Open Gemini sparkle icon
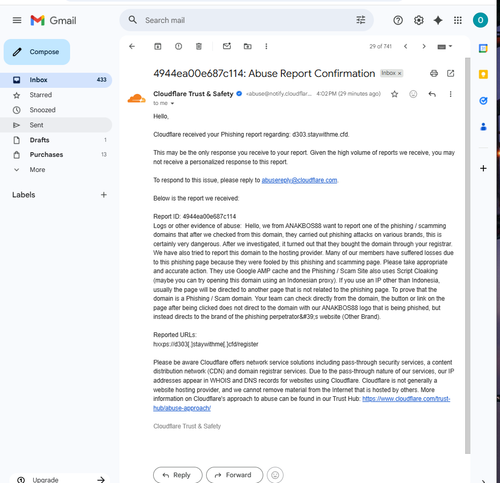 coord(438,20)
